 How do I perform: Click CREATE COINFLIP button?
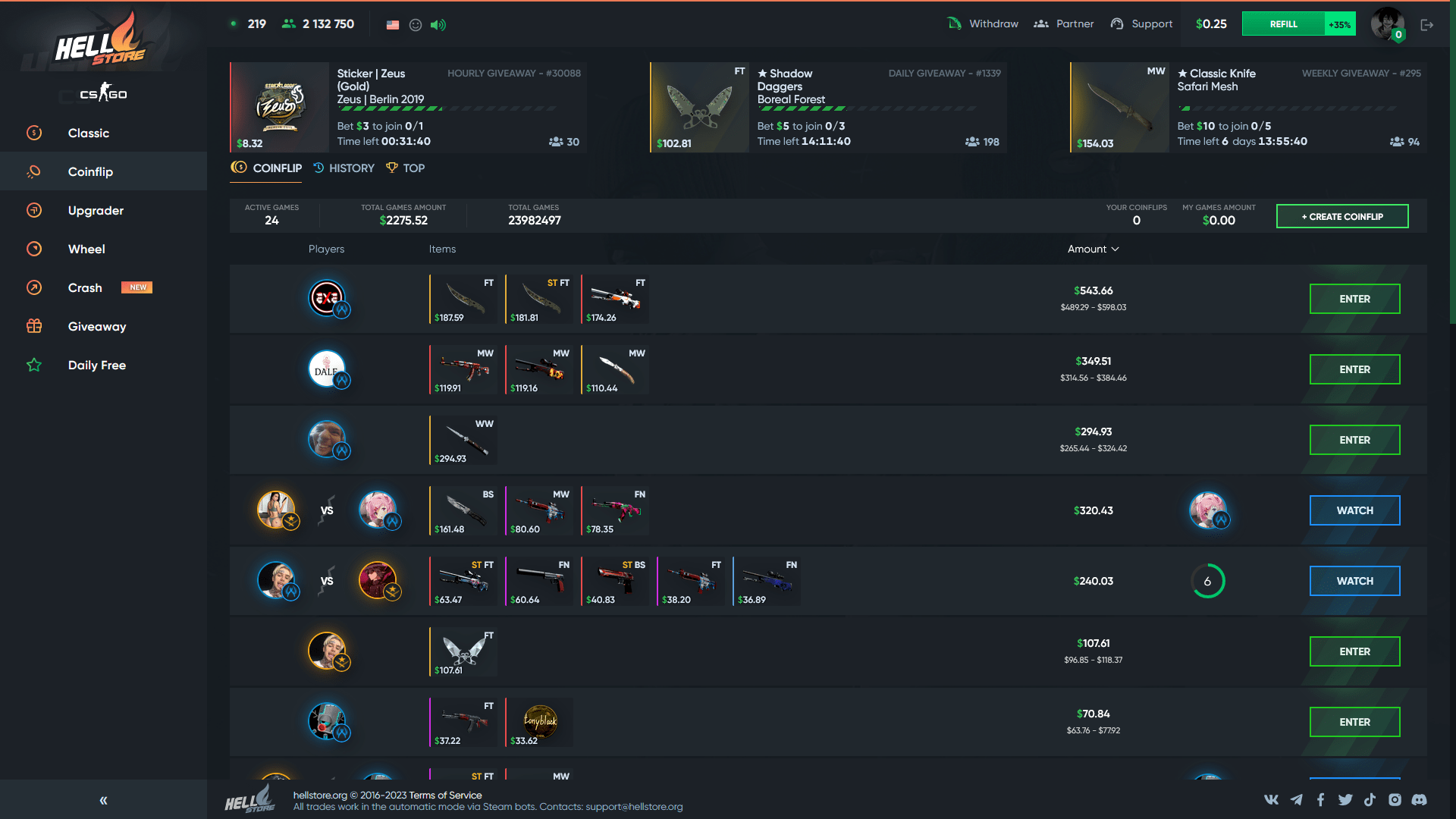[1342, 216]
